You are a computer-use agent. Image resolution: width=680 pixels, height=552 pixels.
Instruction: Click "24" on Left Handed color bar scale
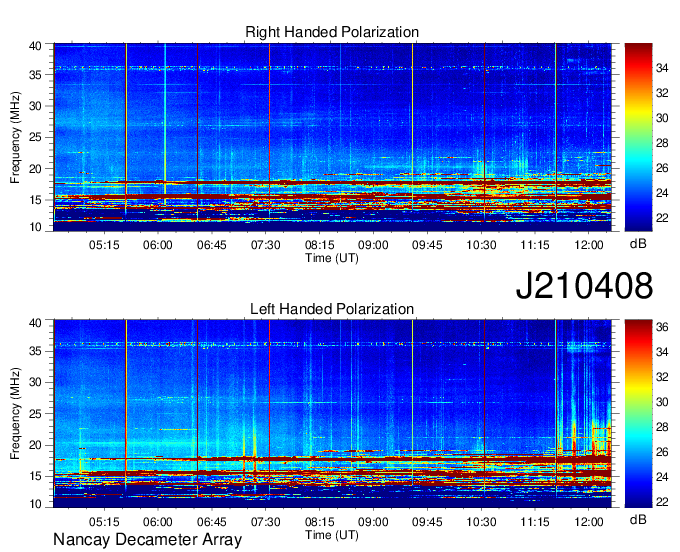[662, 477]
